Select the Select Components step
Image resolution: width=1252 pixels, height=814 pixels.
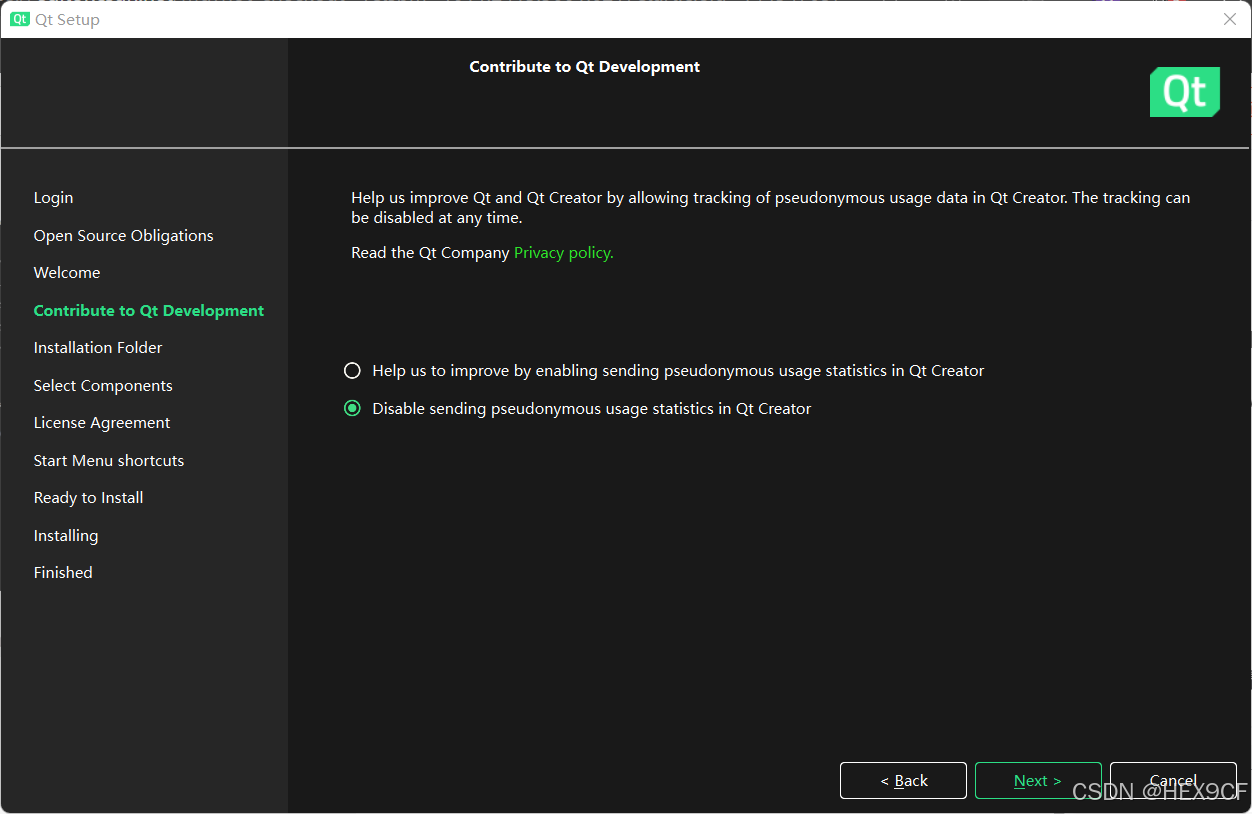coord(103,385)
